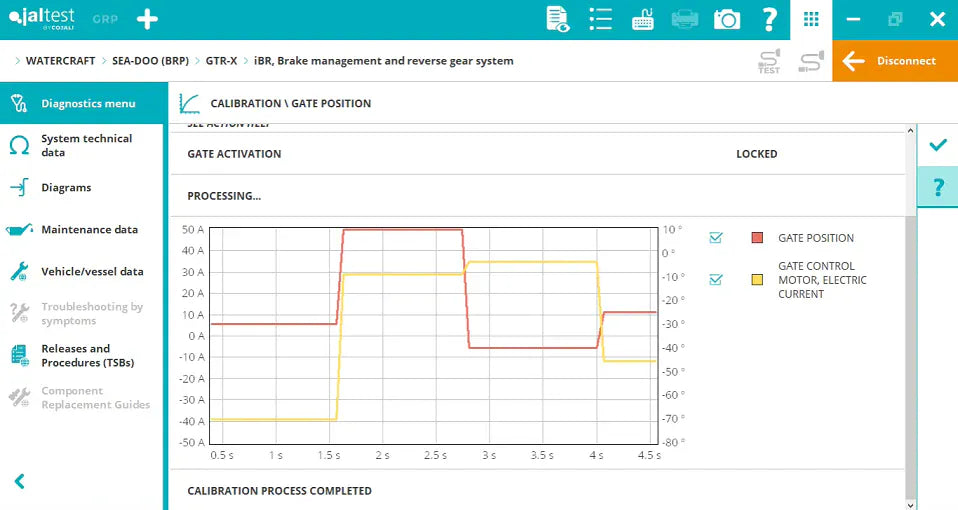Click the -80 ° axis label
This screenshot has width=958, height=510.
[673, 442]
